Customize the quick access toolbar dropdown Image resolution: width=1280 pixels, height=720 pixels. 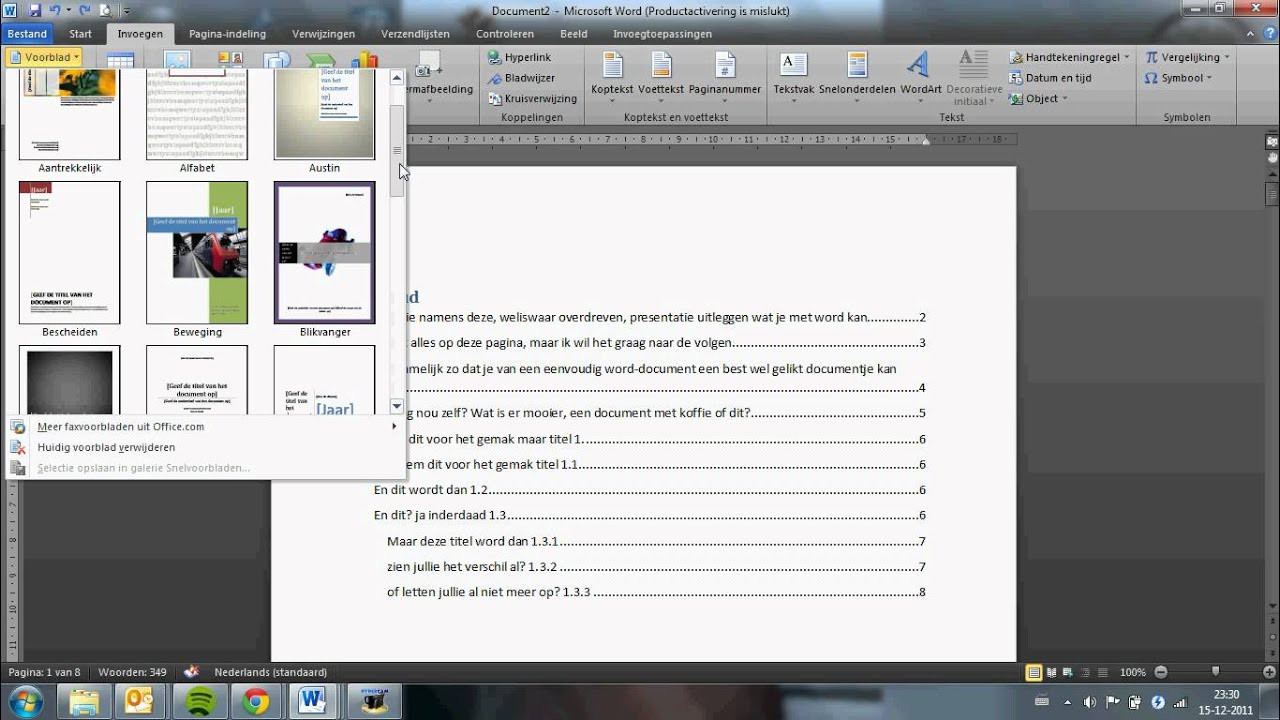[x=126, y=12]
